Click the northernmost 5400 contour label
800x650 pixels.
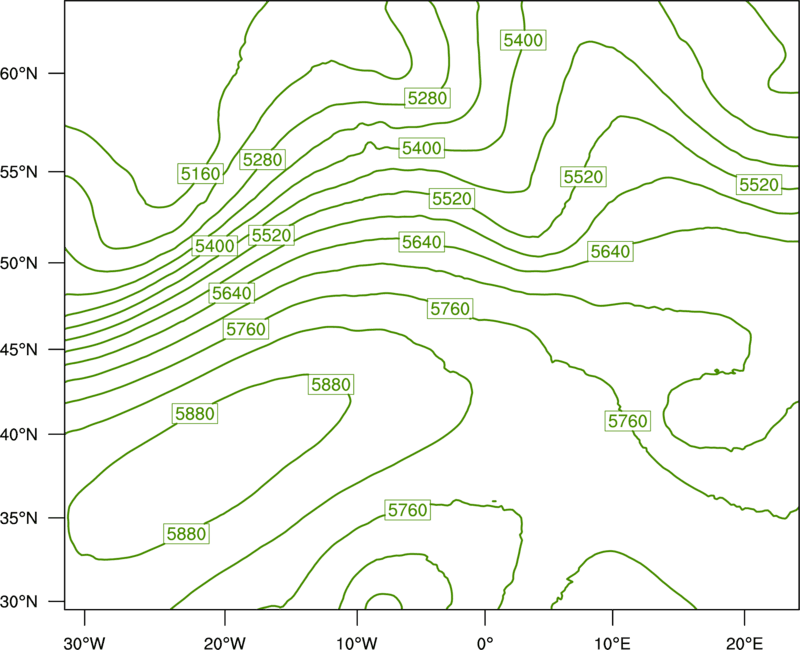coord(523,40)
